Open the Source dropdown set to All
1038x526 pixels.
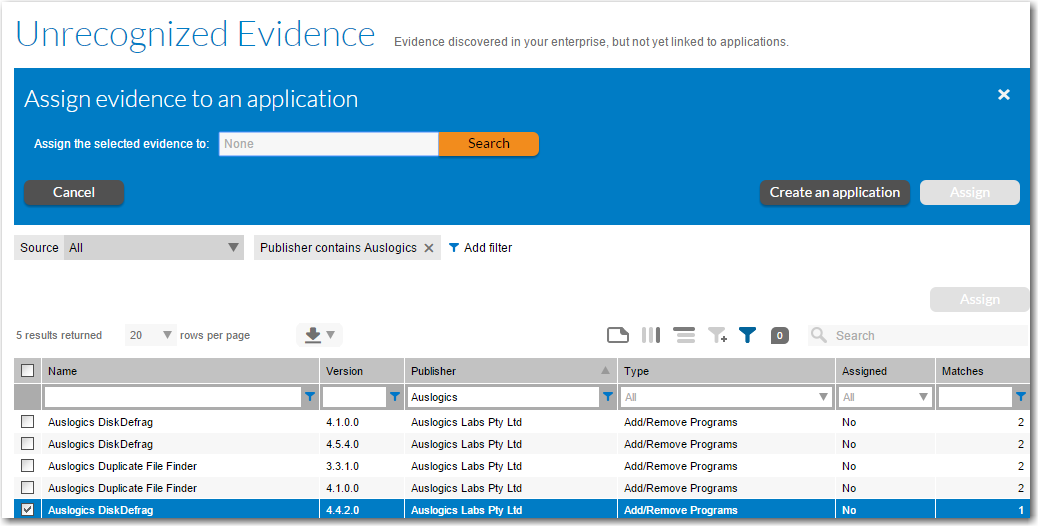click(x=154, y=247)
